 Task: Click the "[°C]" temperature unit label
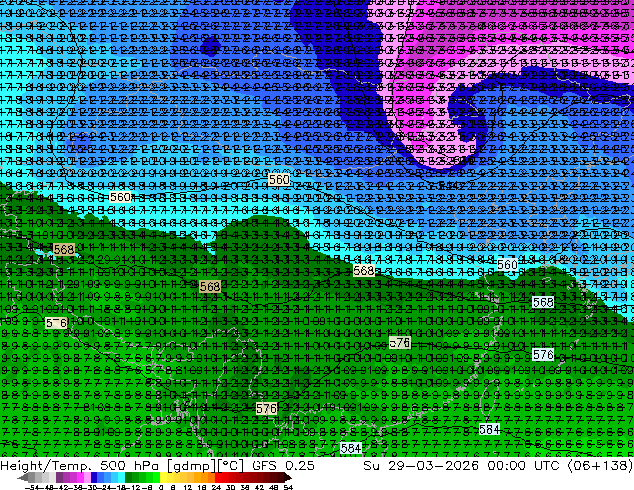pyautogui.click(x=230, y=465)
